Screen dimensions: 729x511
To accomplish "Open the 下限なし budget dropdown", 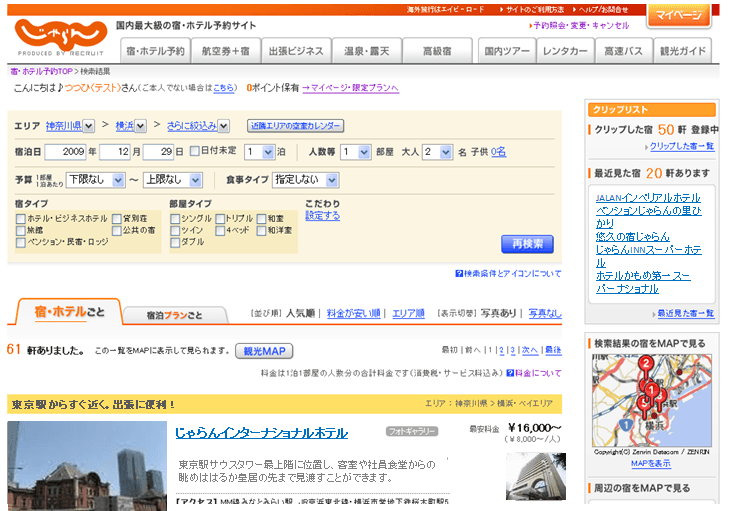I will [95, 180].
